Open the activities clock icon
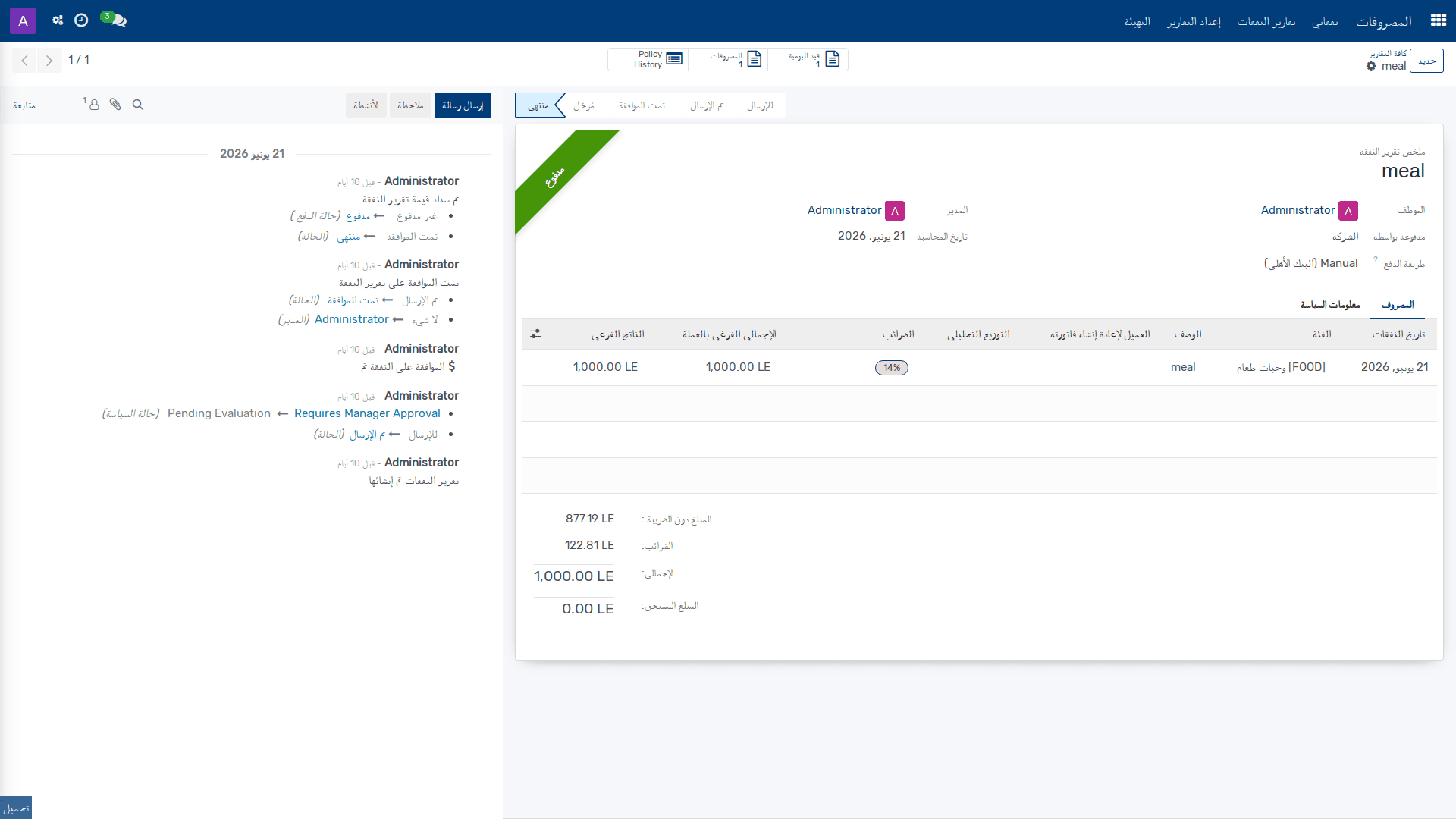Viewport: 1456px width, 819px height. 81,20
